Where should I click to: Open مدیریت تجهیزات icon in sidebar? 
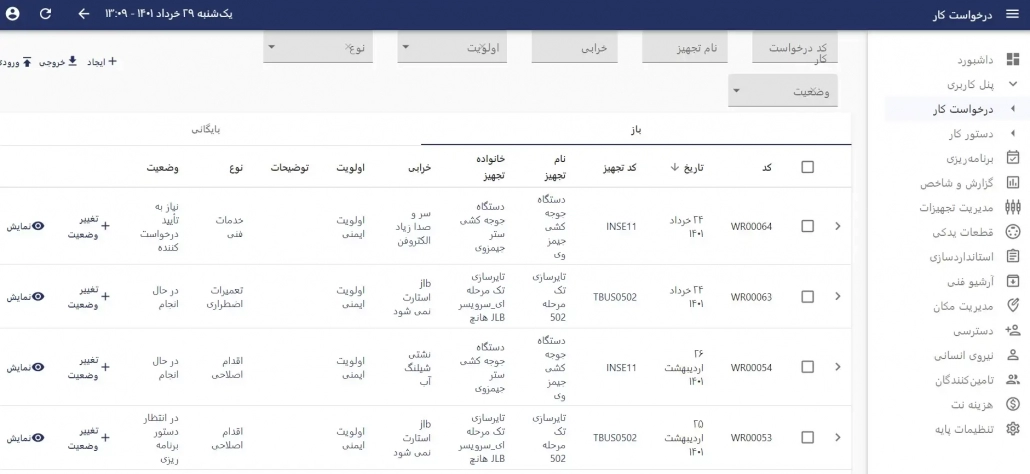[x=1012, y=207]
